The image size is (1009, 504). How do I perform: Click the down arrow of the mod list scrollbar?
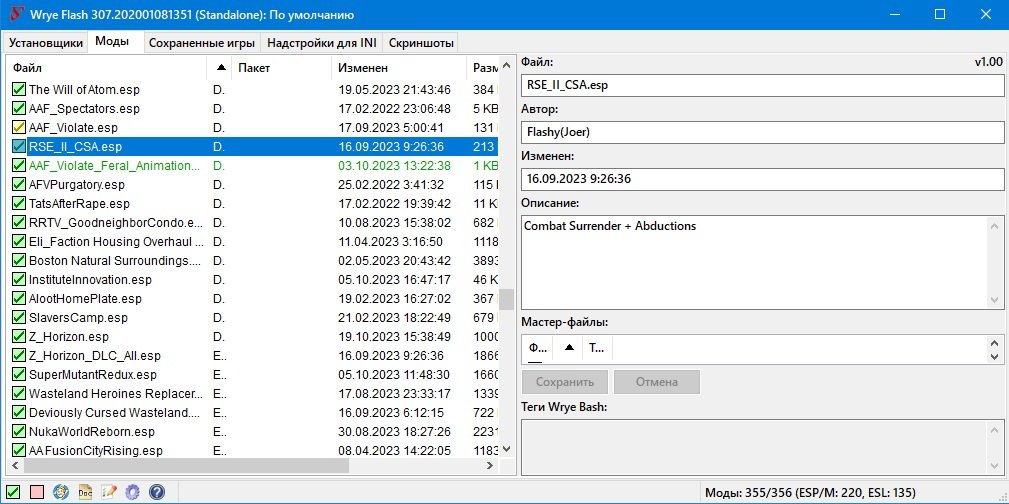507,451
